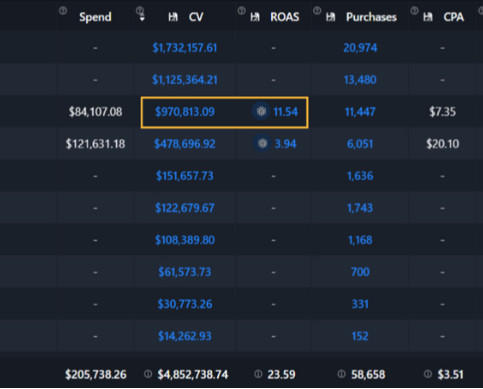Sort by the Spend column header

coord(95,17)
